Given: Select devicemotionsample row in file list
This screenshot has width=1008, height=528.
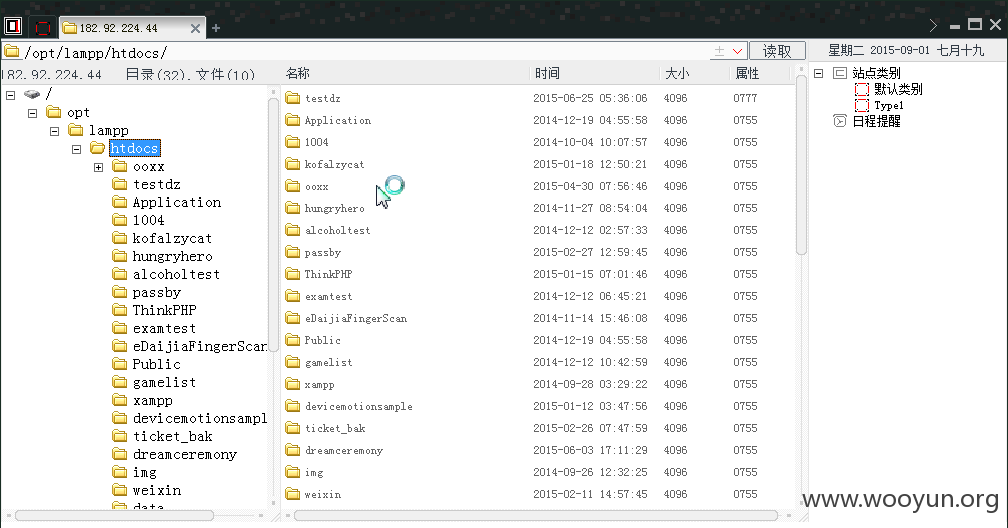Looking at the screenshot, I should 537,406.
